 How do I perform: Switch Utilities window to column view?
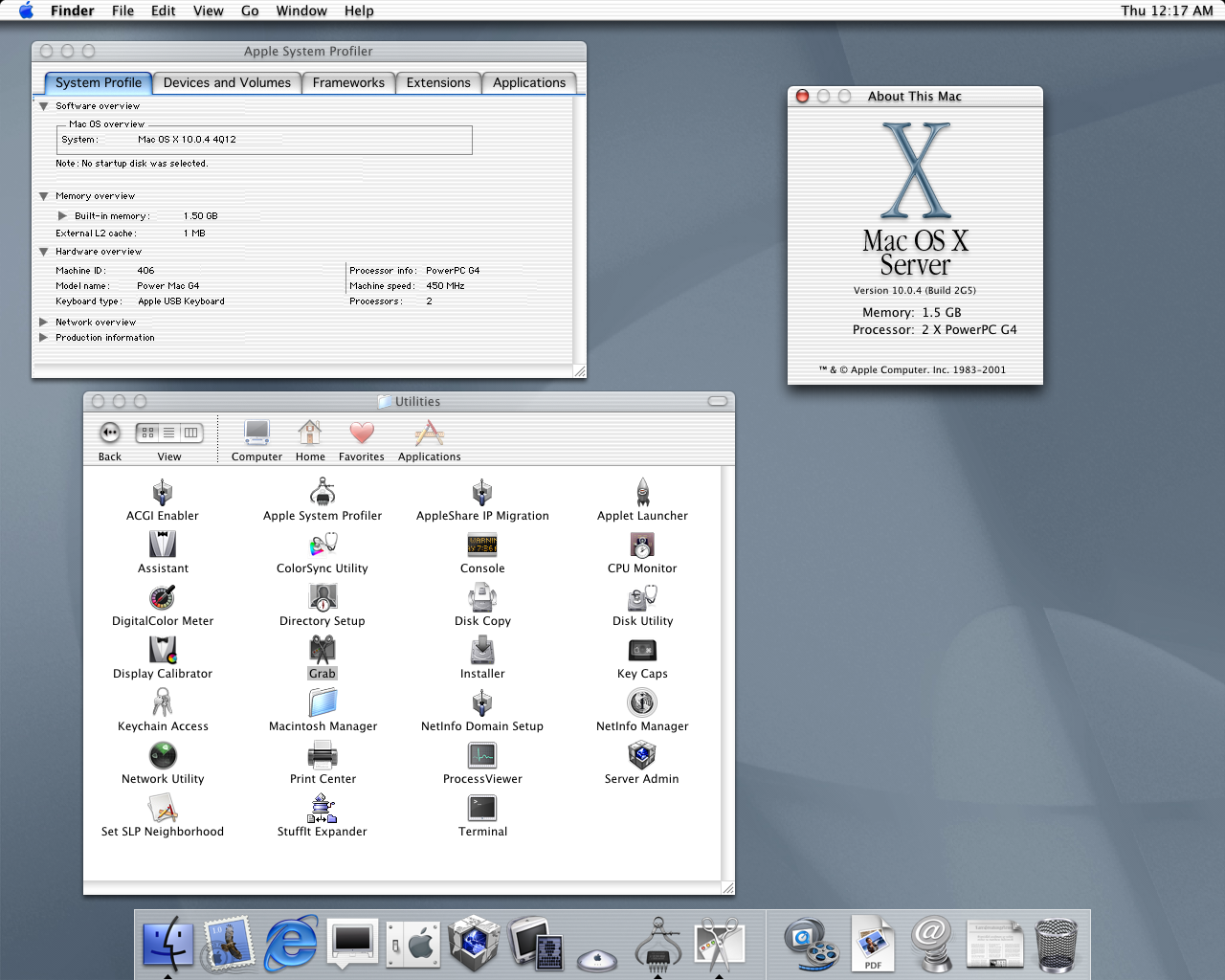pos(191,433)
